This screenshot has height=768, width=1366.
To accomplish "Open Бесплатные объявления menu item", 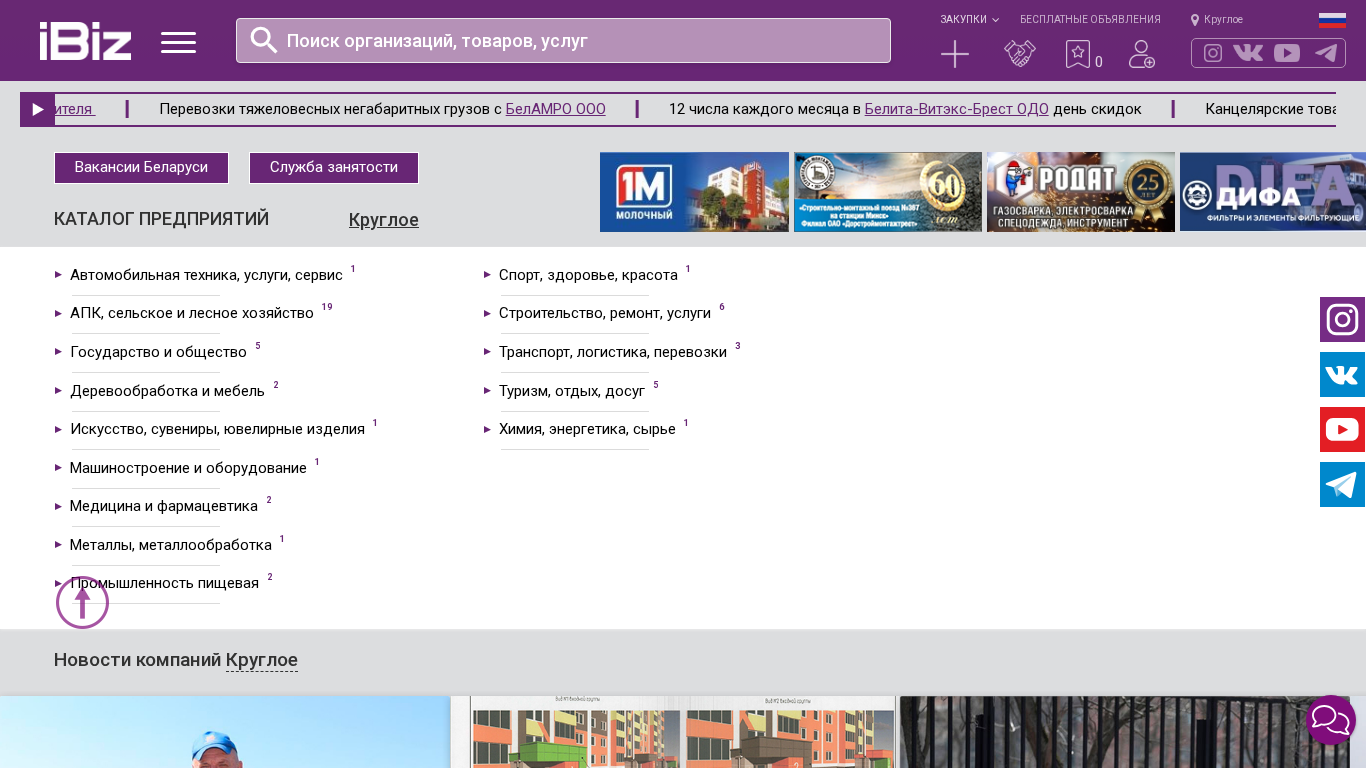I will [x=1090, y=20].
